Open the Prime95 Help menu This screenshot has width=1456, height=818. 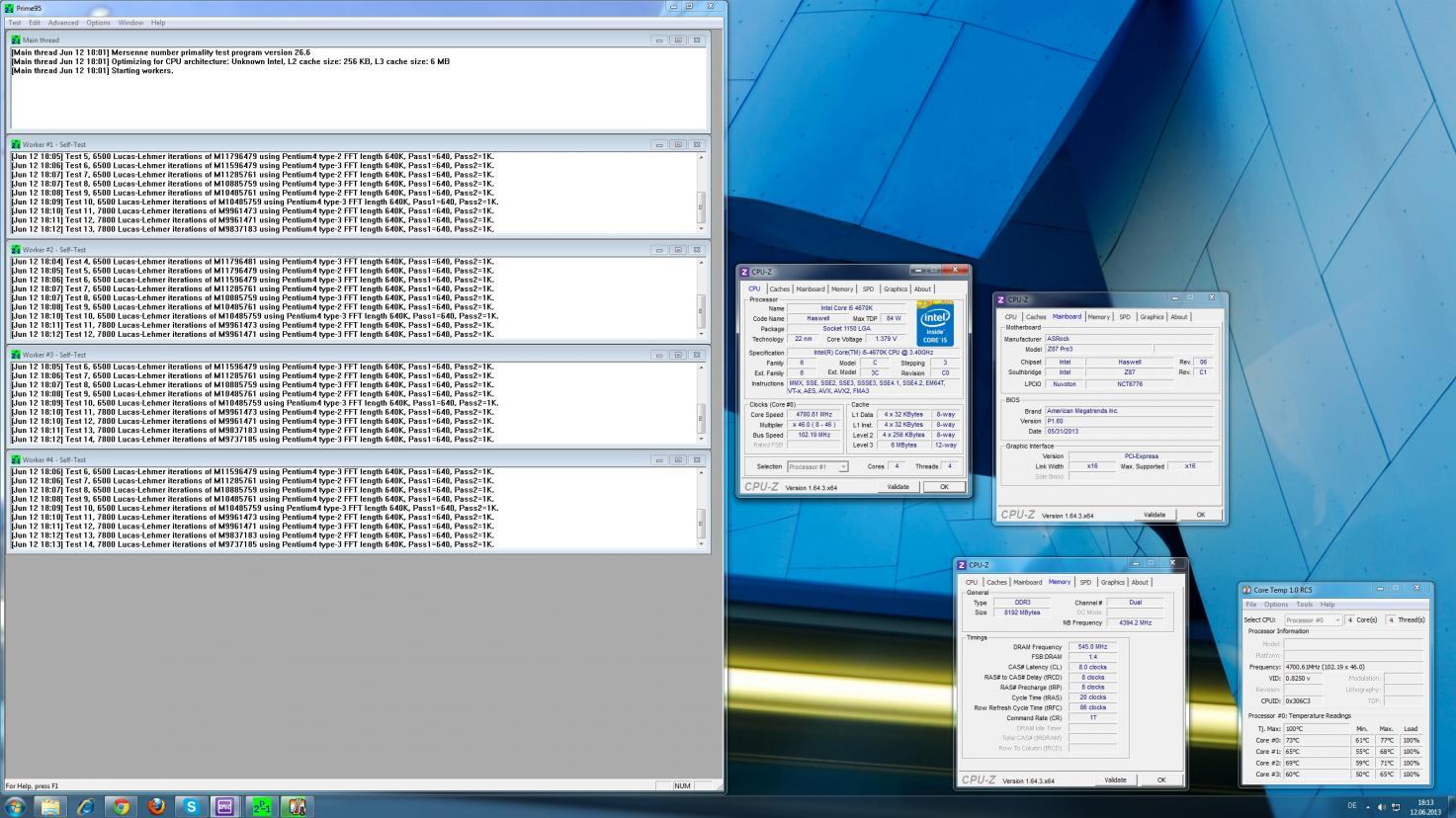158,22
